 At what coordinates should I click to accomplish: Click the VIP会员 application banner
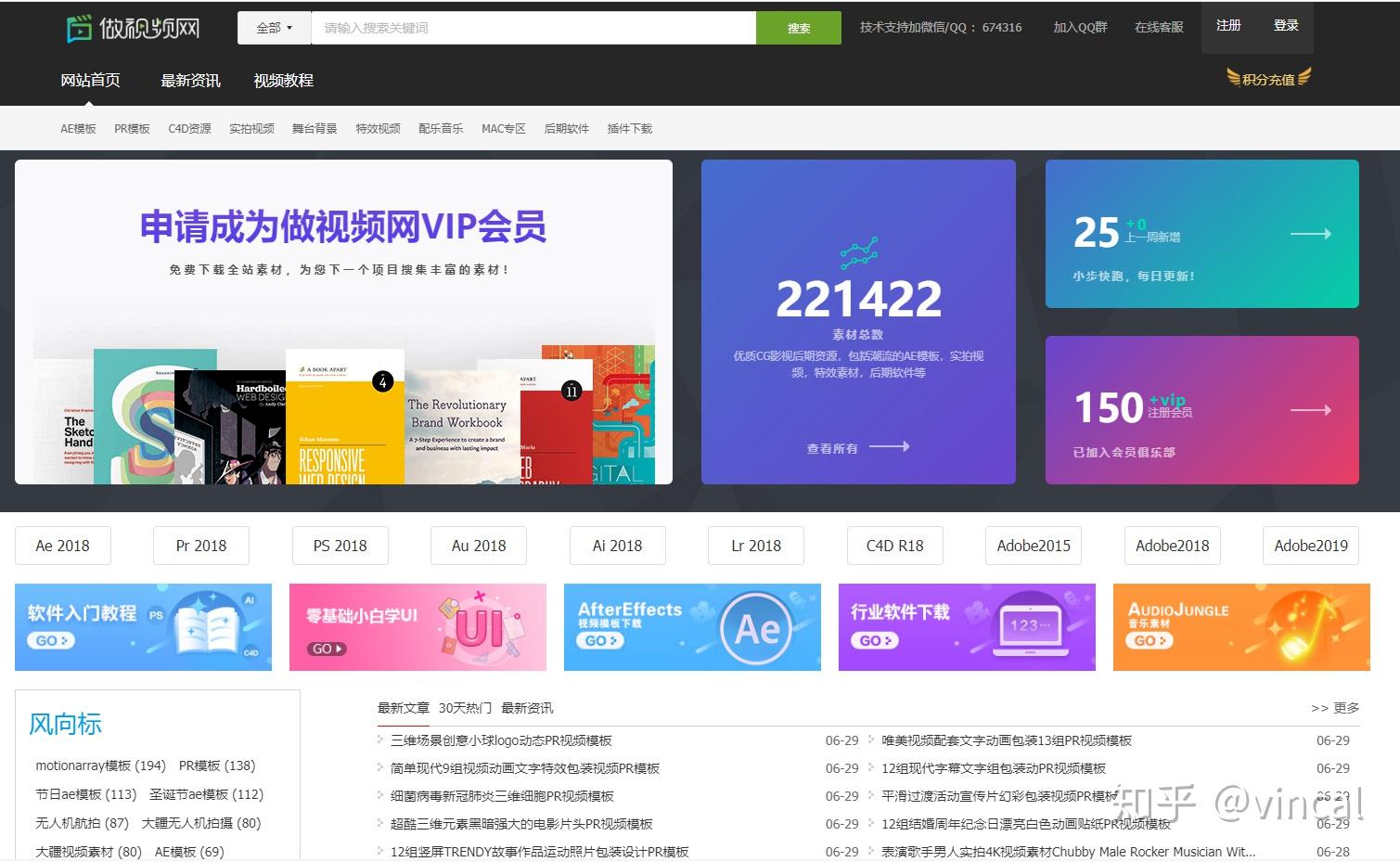coord(343,322)
